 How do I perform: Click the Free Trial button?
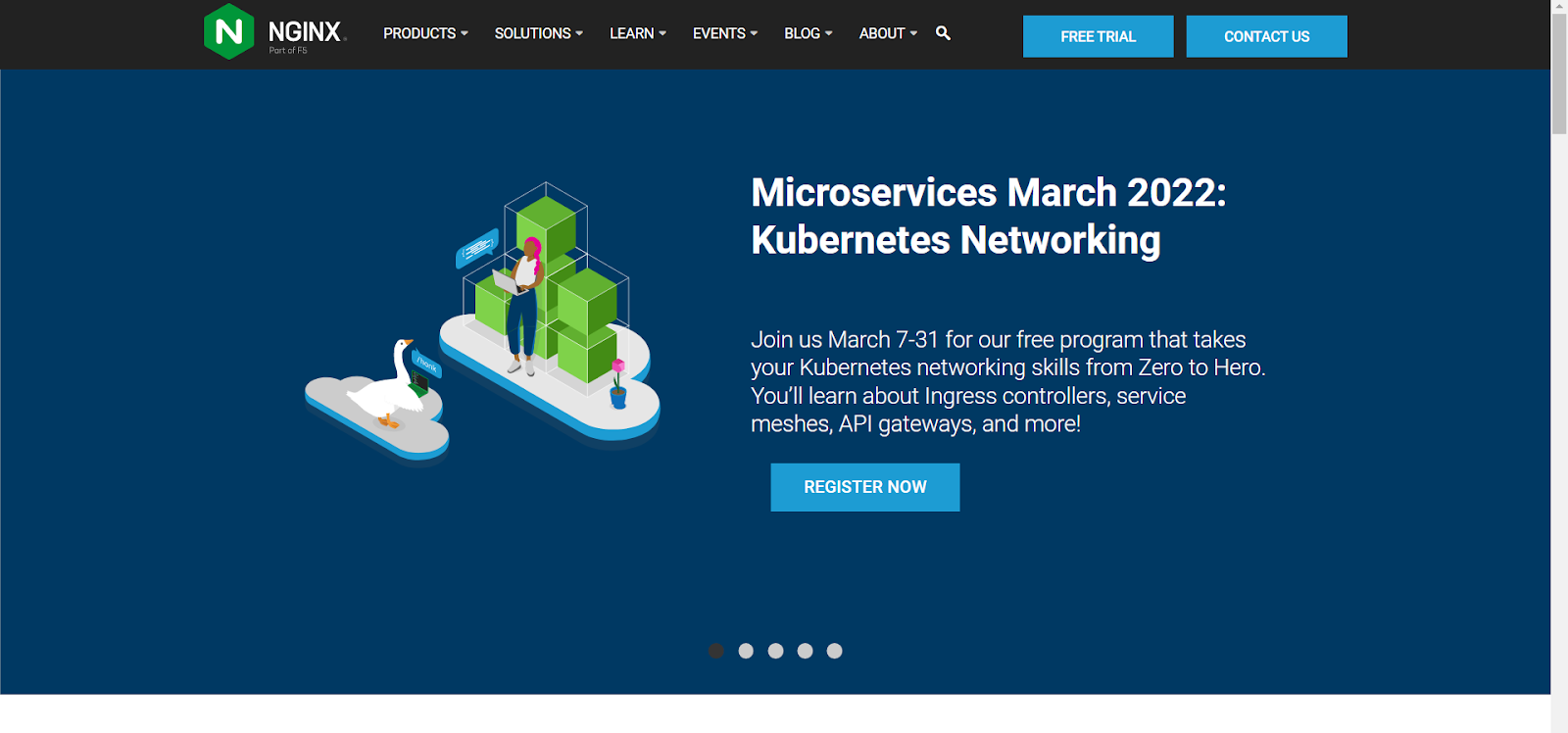coord(1098,36)
